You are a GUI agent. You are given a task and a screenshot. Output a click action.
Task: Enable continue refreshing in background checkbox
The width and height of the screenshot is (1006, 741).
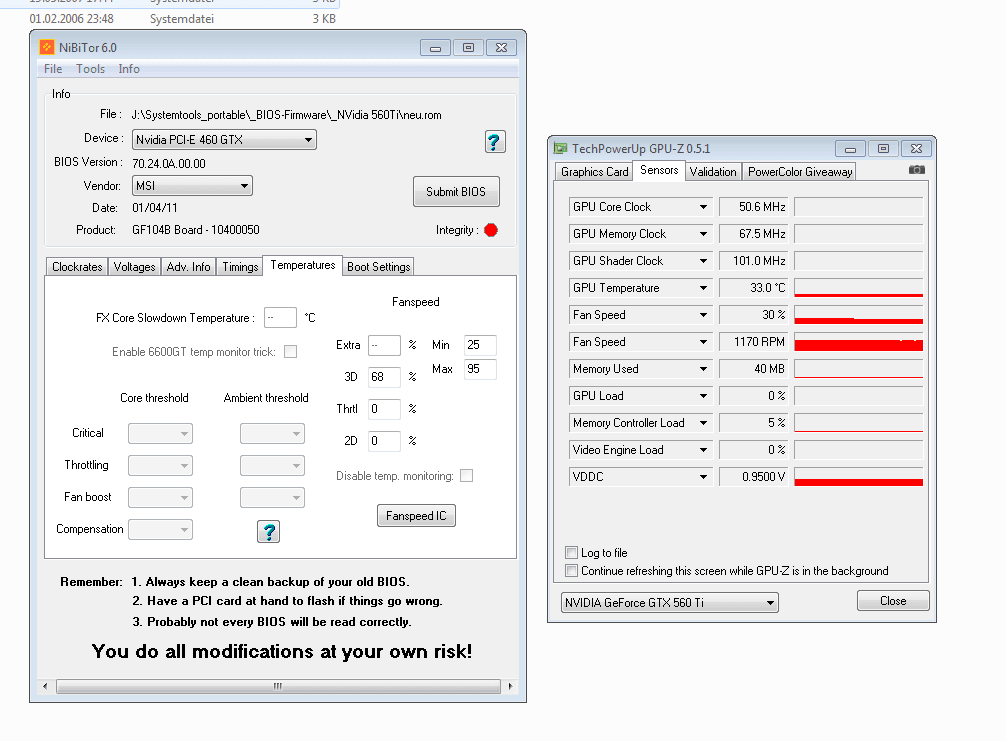tap(571, 570)
